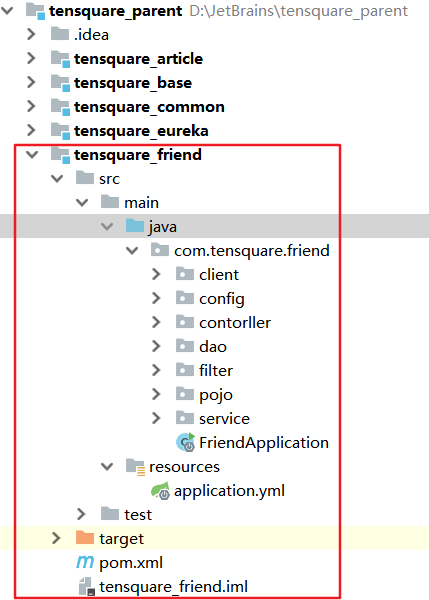429x600 pixels.
Task: Click the FriendApplication Spring Boot class icon
Action: 186,442
